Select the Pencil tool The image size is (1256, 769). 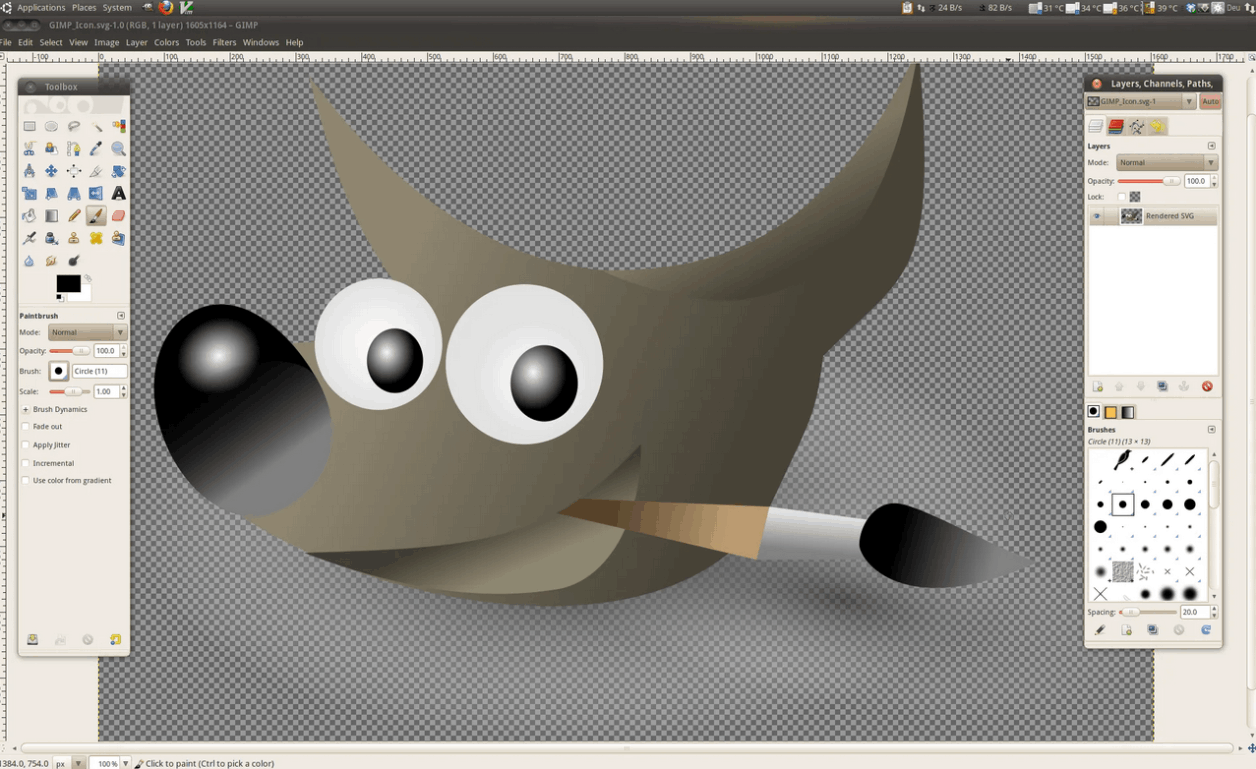pos(74,216)
